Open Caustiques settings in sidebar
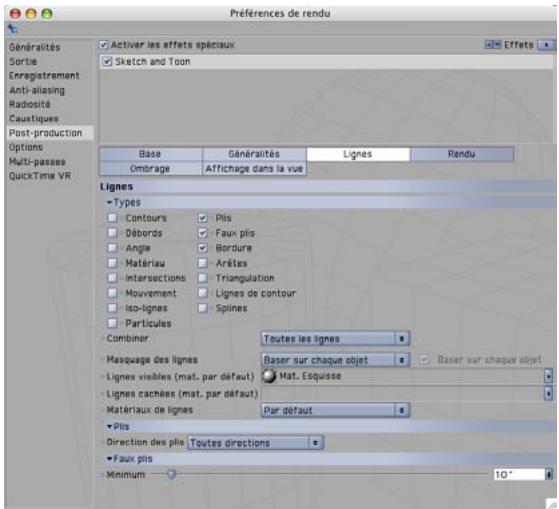This screenshot has height=509, width=559. coord(34,118)
